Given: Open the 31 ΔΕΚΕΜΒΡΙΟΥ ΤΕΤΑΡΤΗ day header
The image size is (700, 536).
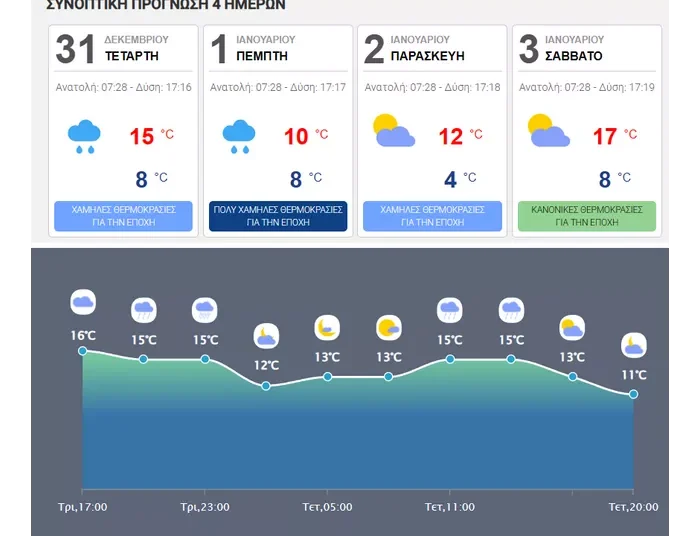Looking at the screenshot, I should coord(124,49).
